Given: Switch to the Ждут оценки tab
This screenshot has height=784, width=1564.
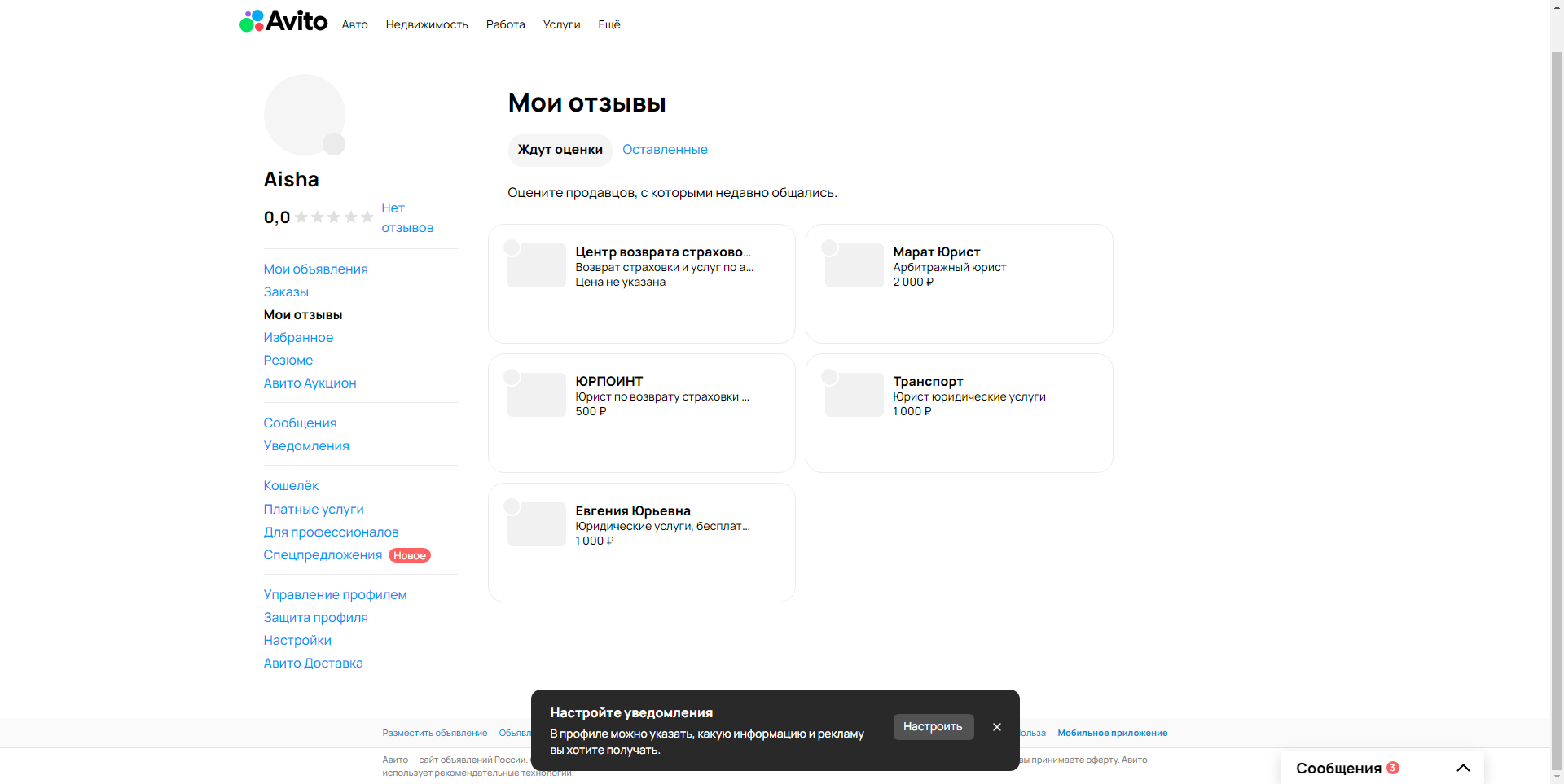Looking at the screenshot, I should click(x=560, y=150).
